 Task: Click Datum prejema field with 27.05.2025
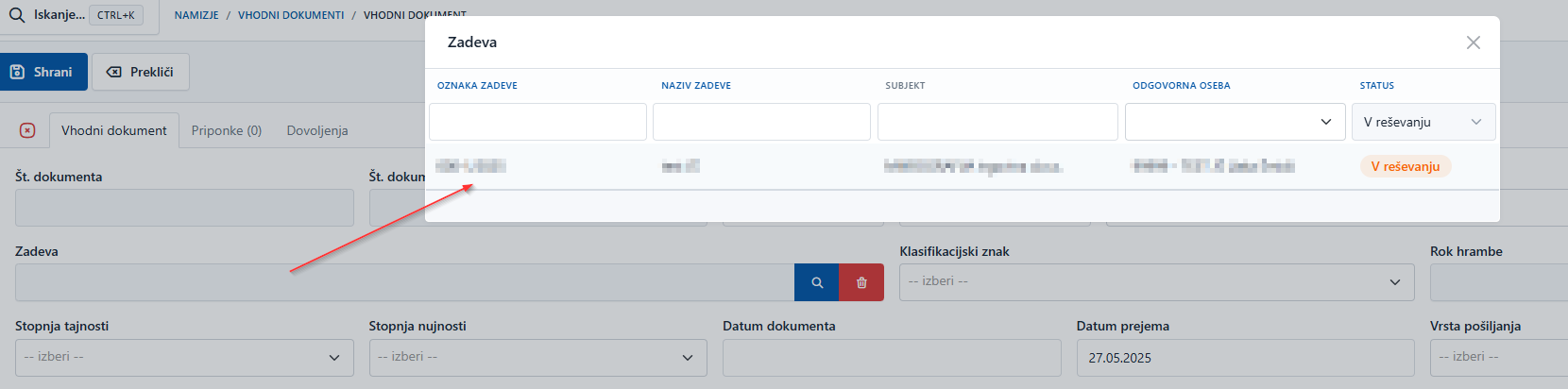click(x=1245, y=358)
